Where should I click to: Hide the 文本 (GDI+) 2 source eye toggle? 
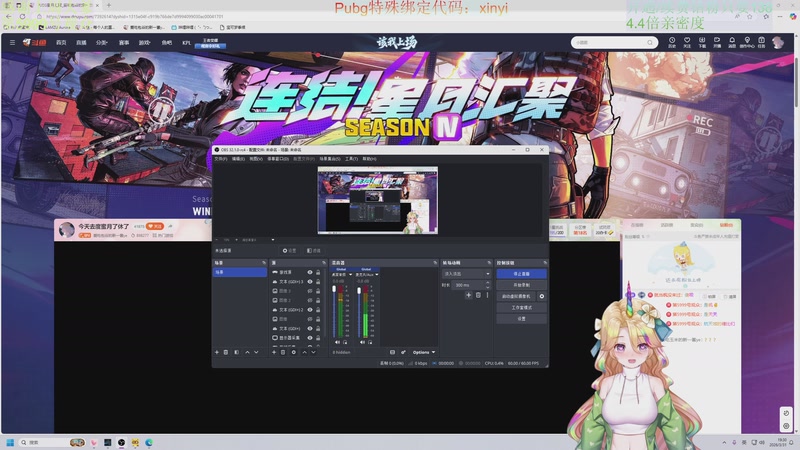310,310
